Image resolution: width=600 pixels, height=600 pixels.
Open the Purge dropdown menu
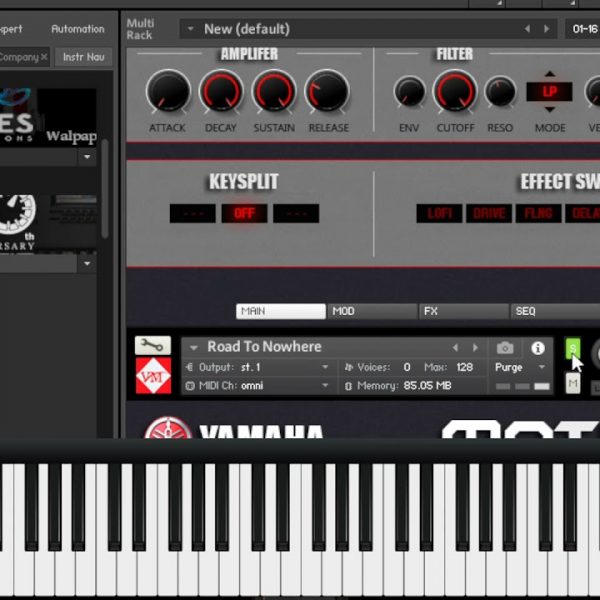[x=541, y=367]
